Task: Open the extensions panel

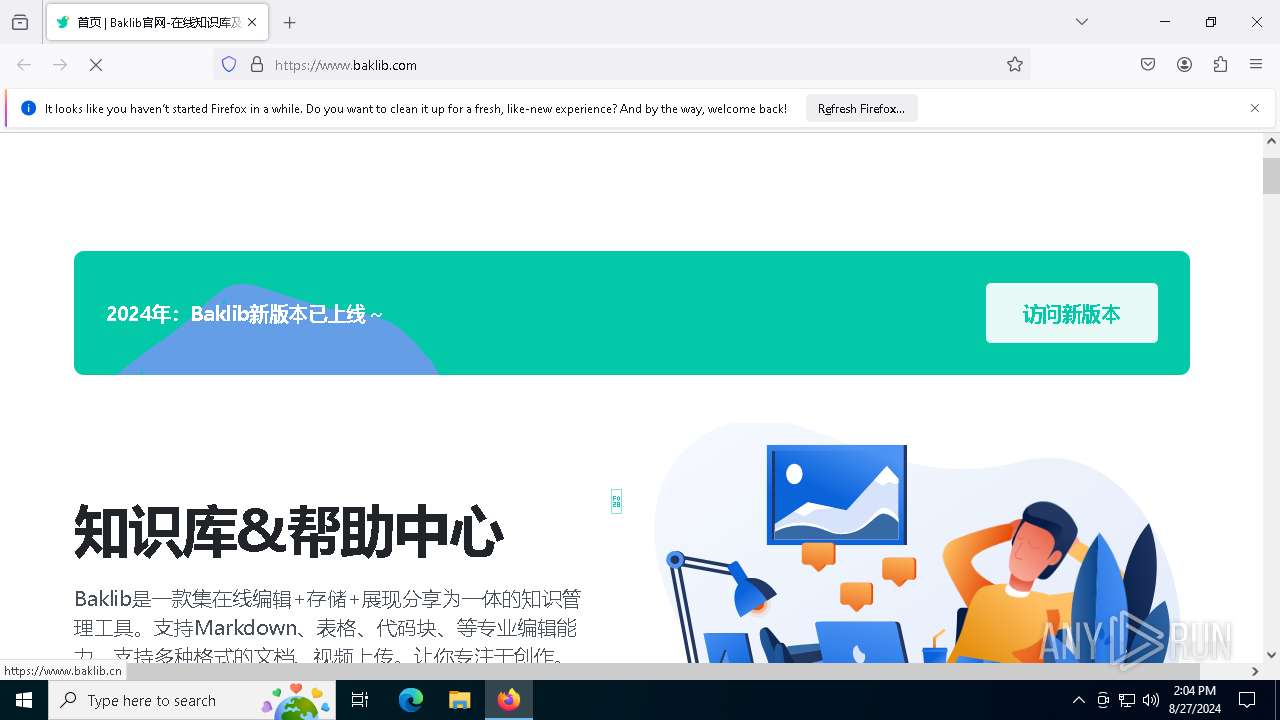Action: 1220,65
